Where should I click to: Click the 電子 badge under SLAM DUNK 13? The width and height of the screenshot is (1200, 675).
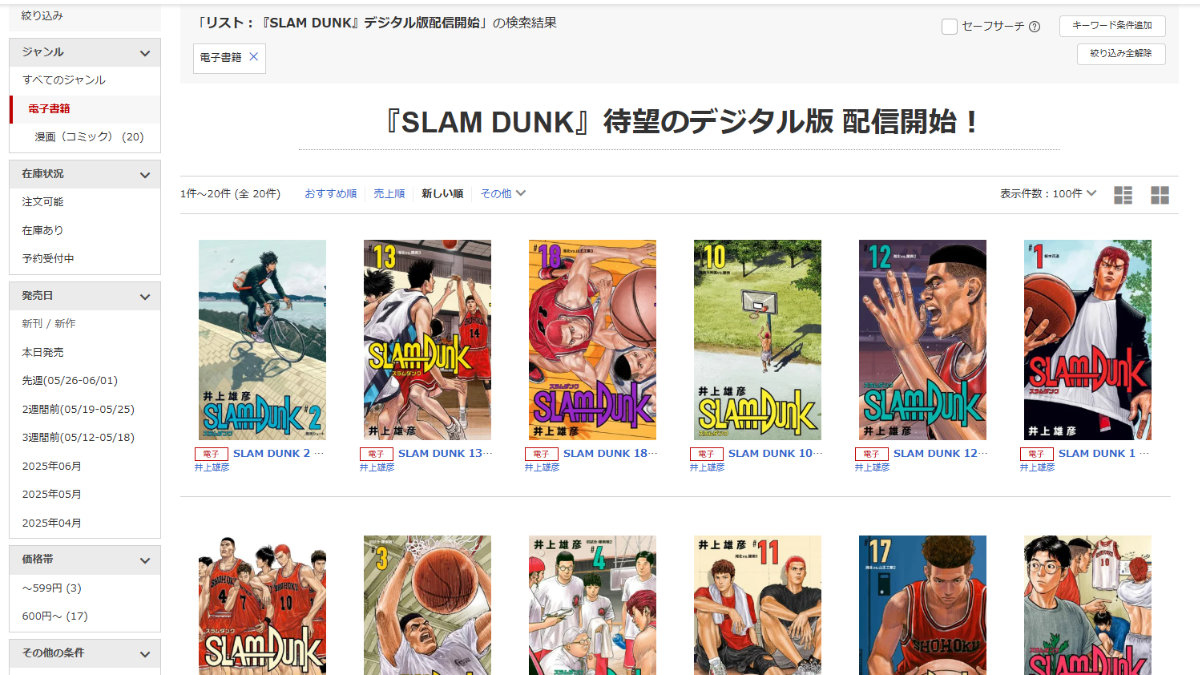(x=376, y=454)
